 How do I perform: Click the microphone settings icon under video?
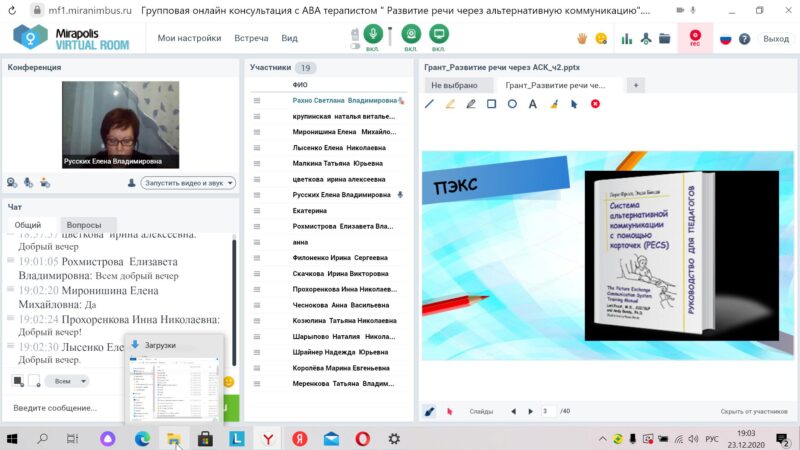(29, 183)
